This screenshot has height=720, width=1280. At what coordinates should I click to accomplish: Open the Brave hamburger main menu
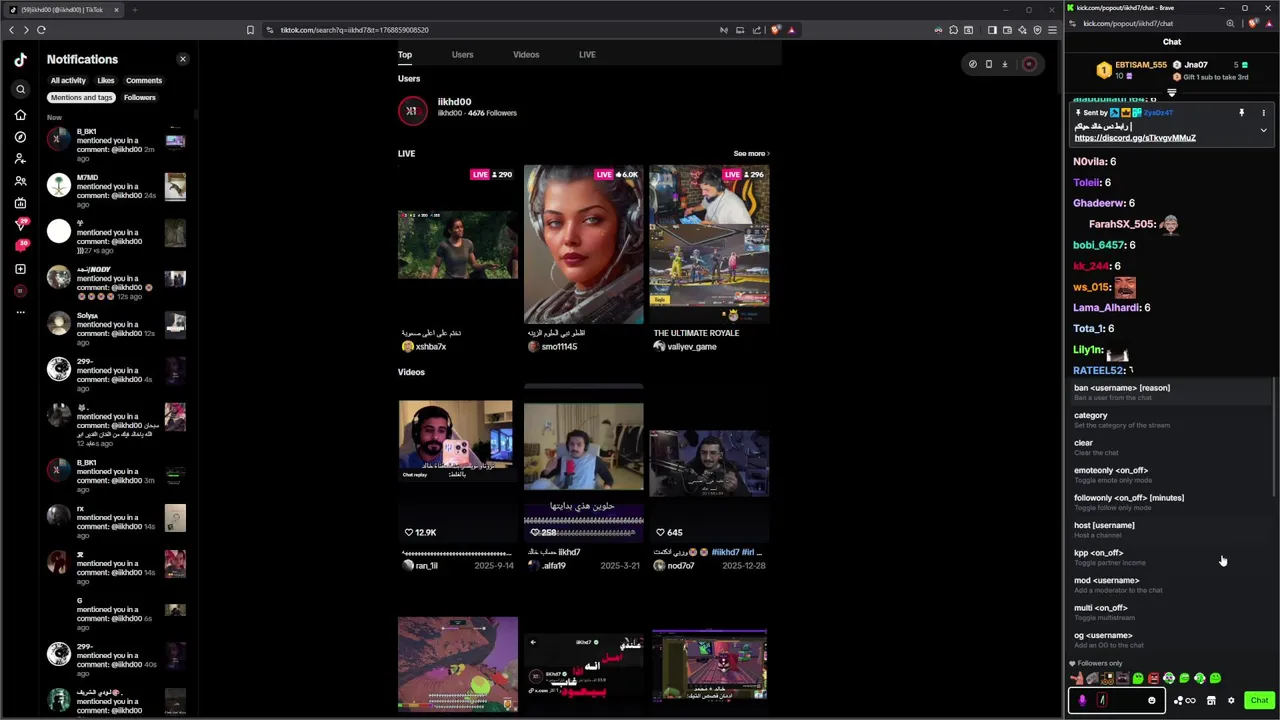[x=1052, y=30]
